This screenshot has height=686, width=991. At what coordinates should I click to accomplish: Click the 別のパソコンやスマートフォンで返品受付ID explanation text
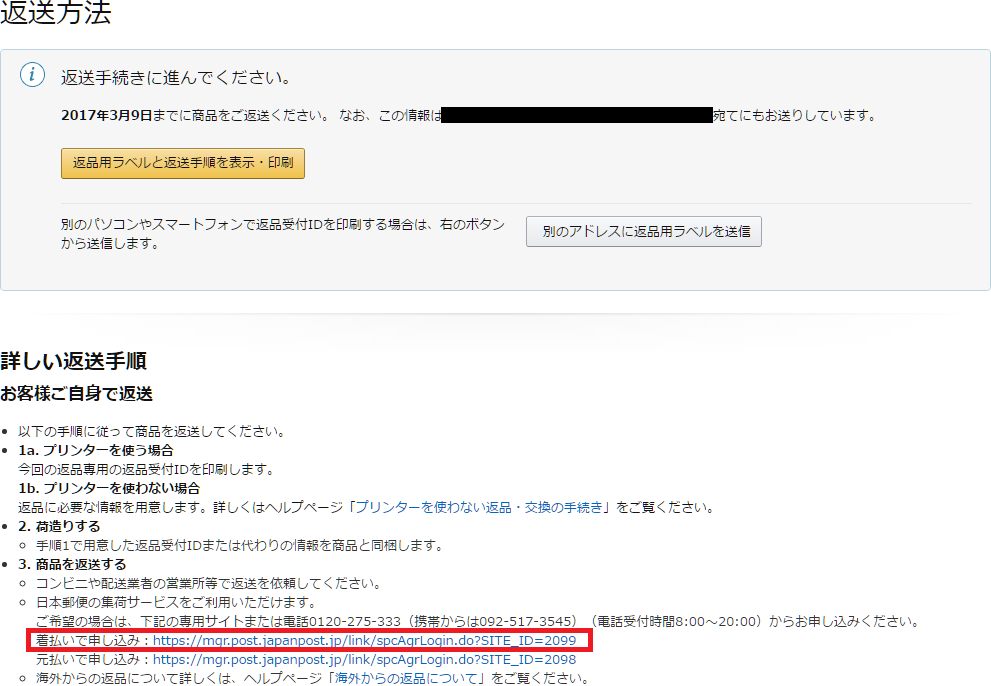pos(283,233)
